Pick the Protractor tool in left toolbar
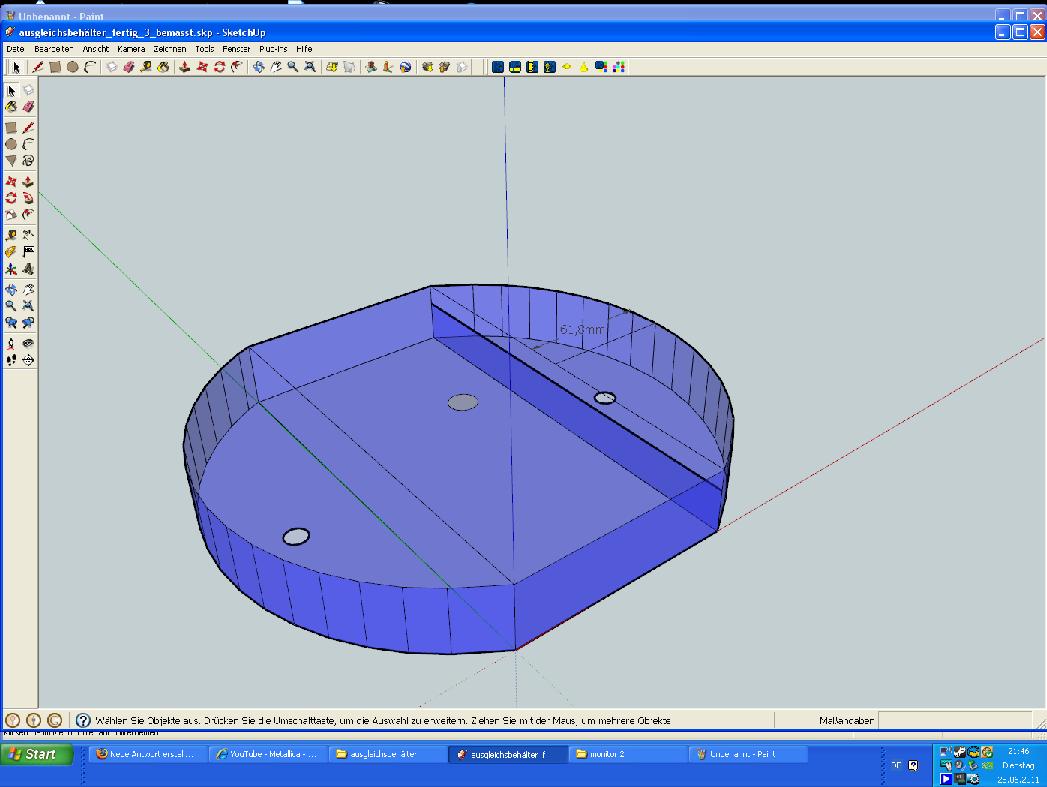The image size is (1047, 787). coord(11,252)
